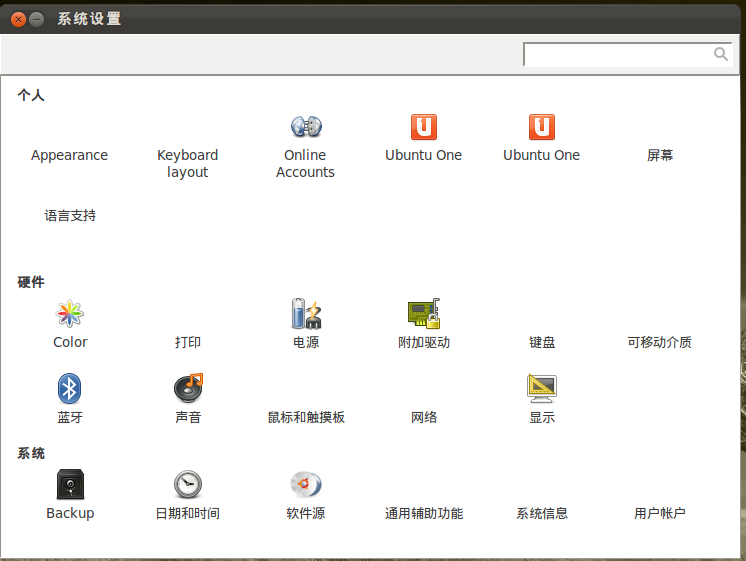This screenshot has width=746, height=561.
Task: Open the 用户帐户 settings entry
Action: tap(659, 513)
